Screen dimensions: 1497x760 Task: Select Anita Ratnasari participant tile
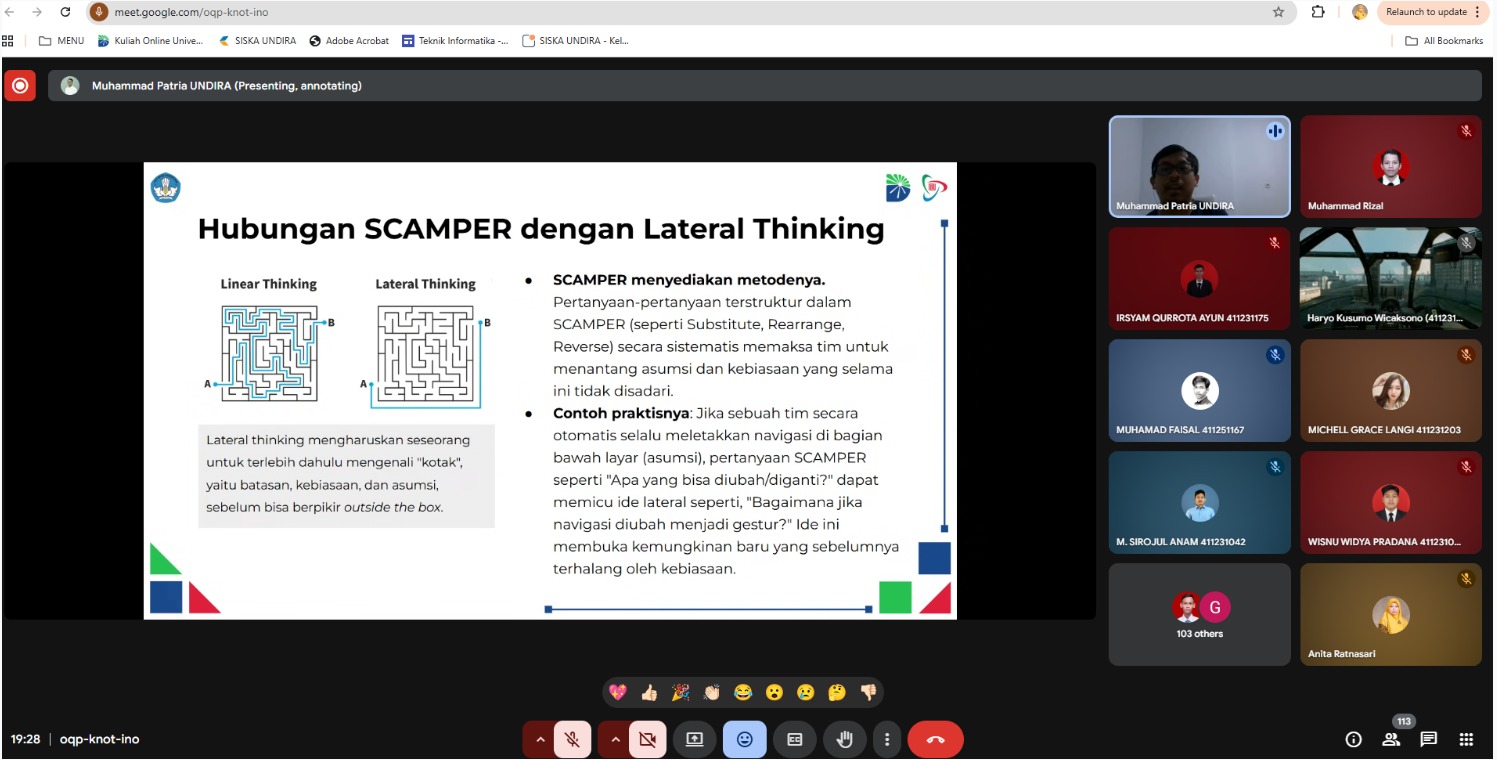pos(1390,615)
